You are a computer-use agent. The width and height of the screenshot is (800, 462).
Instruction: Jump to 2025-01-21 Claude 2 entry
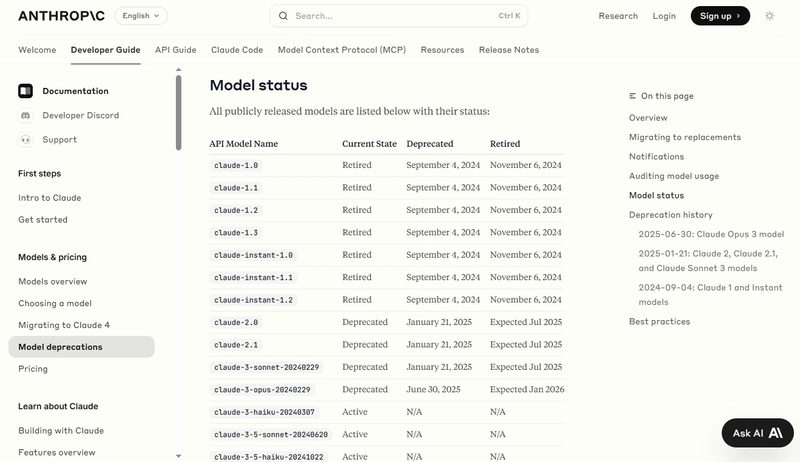[x=708, y=261]
